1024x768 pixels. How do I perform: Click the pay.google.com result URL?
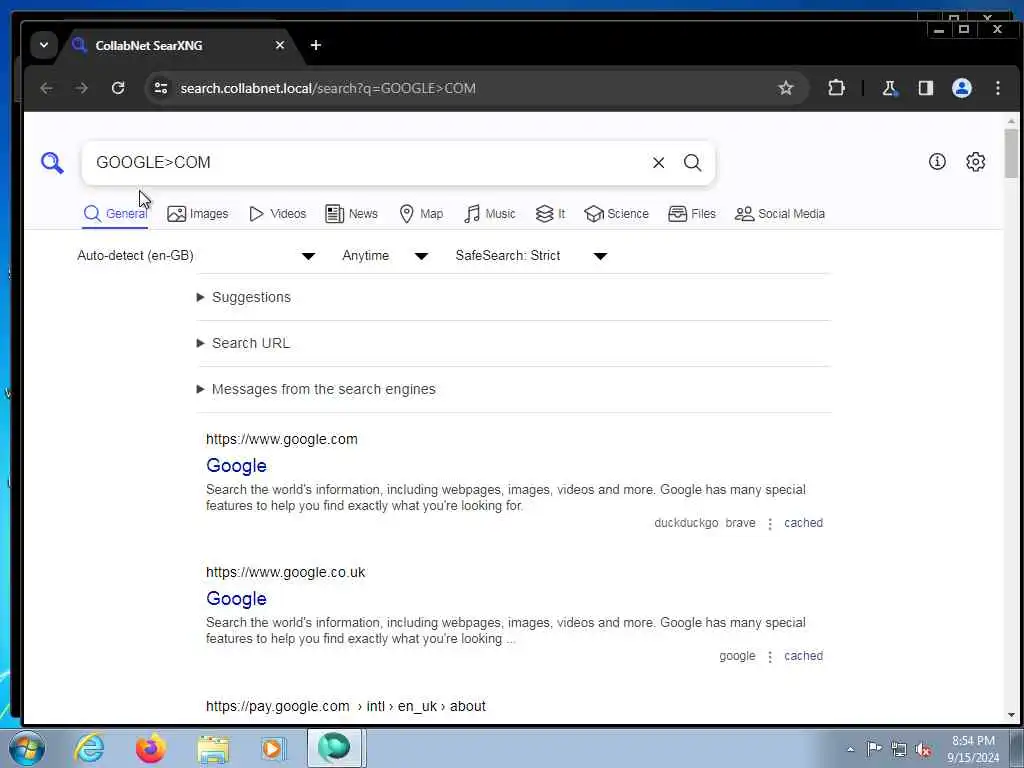[x=345, y=707]
